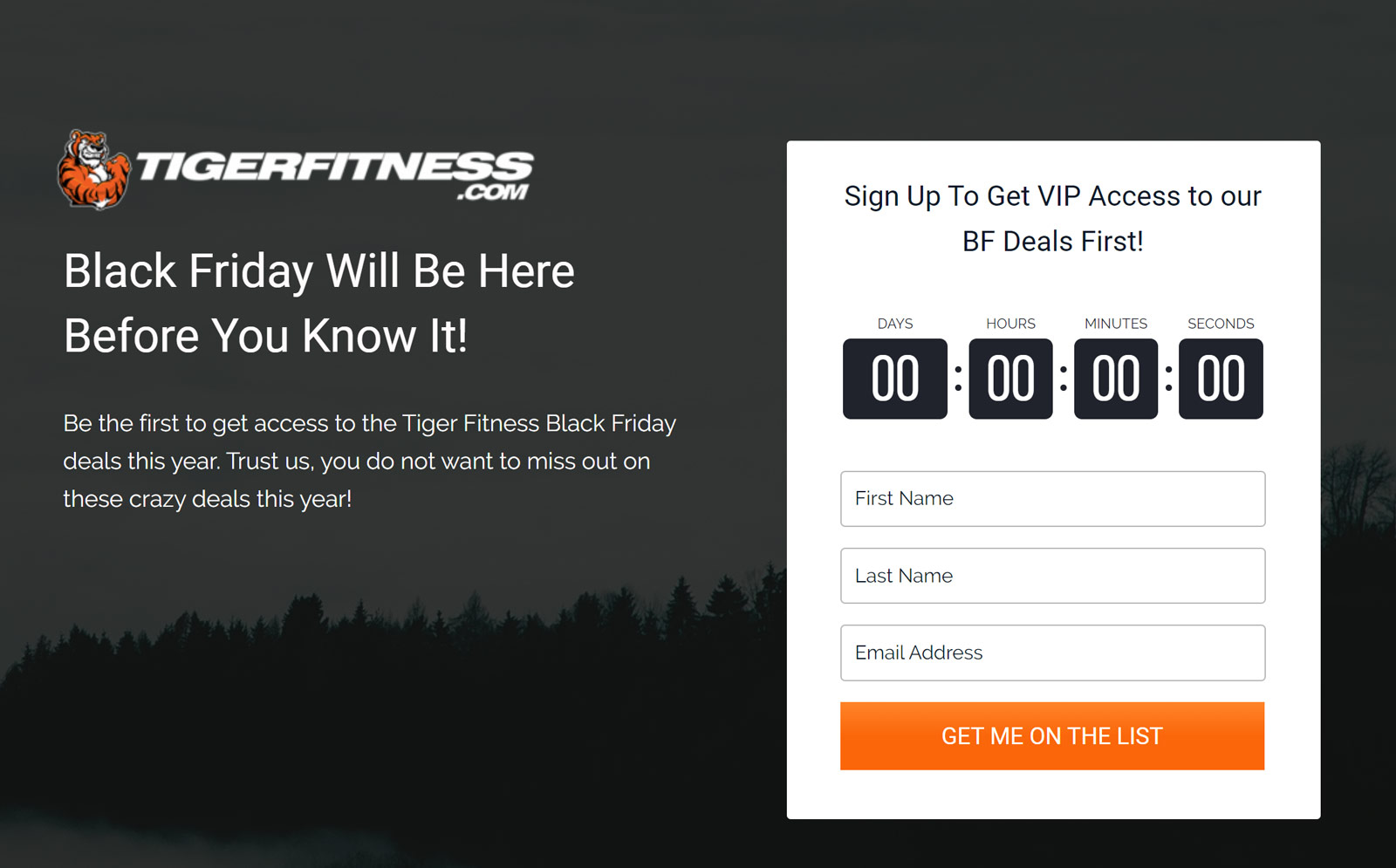The image size is (1396, 868).
Task: Click the tiger mascot logo icon
Action: (93, 170)
